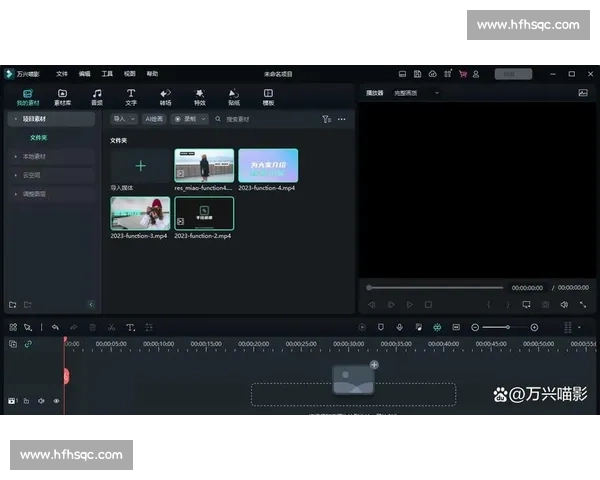
Task: Open the 模板 templates tab
Action: 268,97
